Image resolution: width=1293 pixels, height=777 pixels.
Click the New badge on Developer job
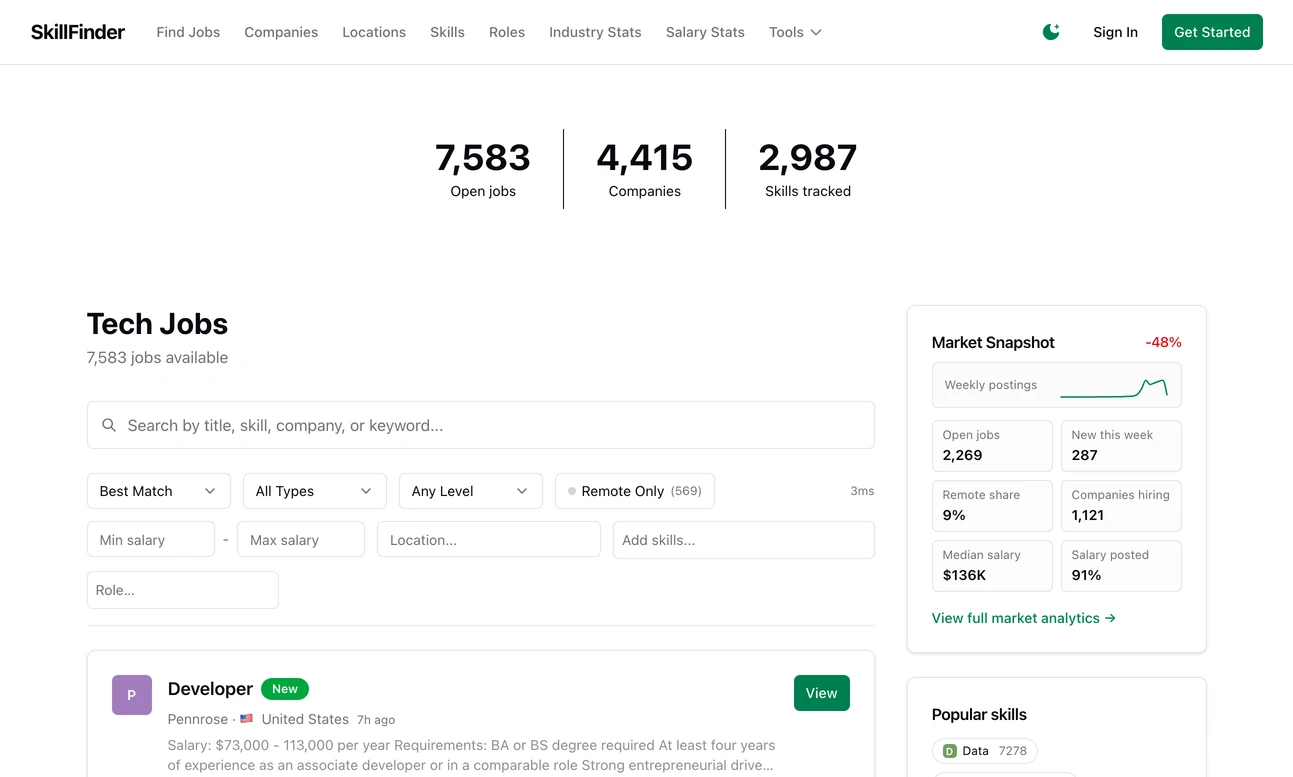pos(285,689)
